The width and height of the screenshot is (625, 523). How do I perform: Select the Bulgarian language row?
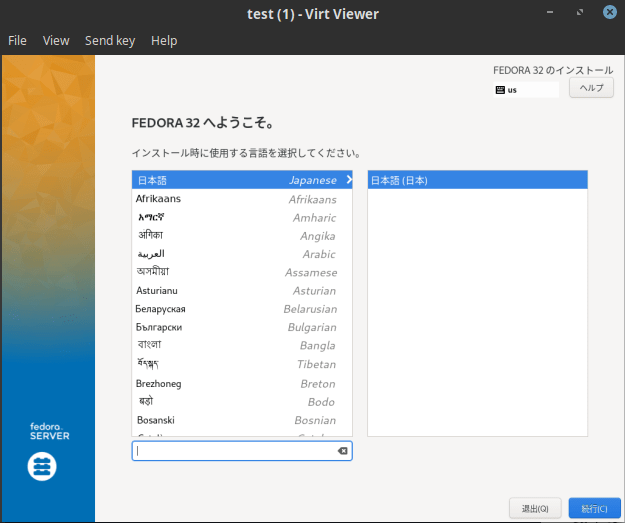point(242,327)
